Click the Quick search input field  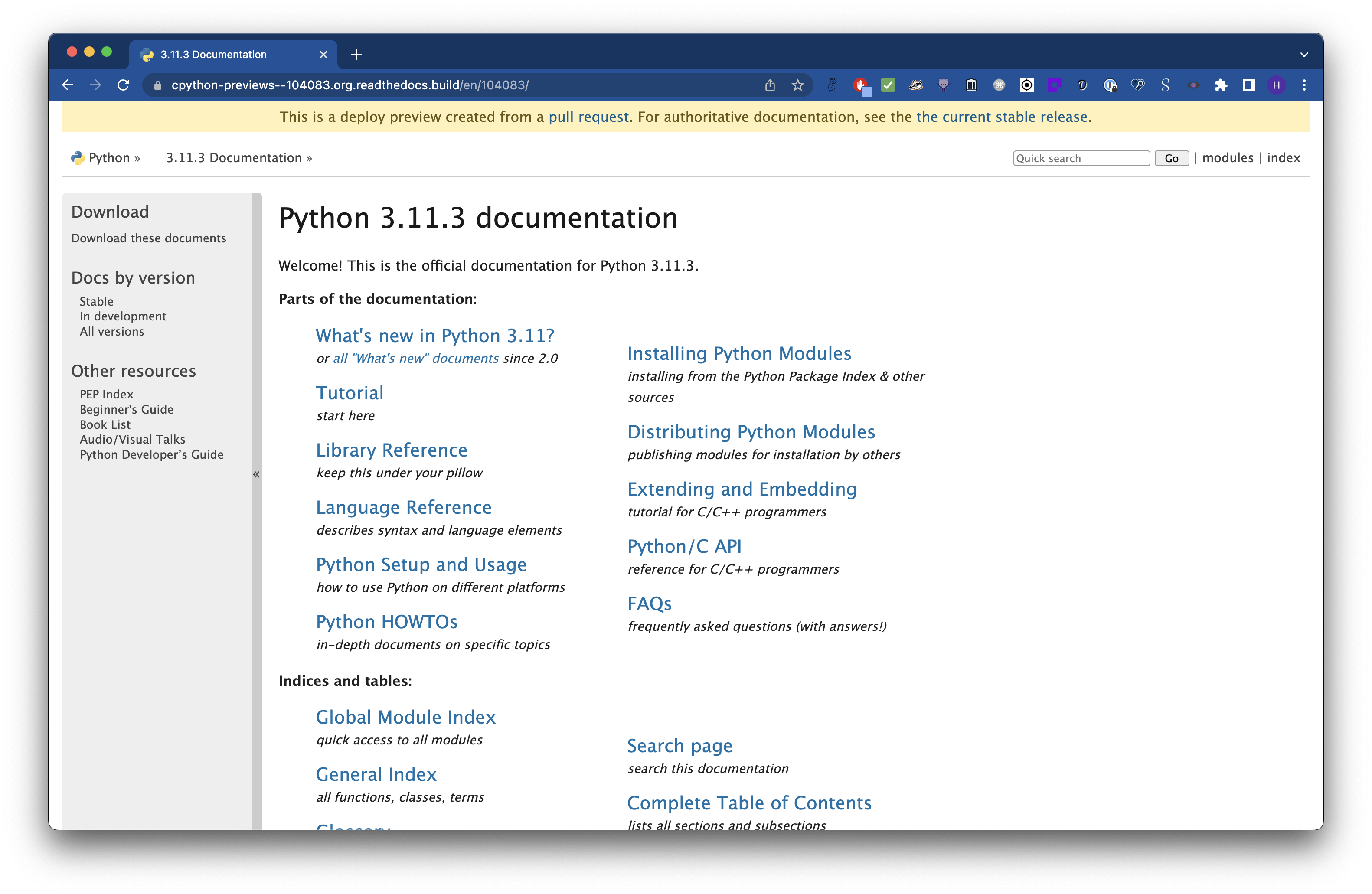(x=1081, y=159)
